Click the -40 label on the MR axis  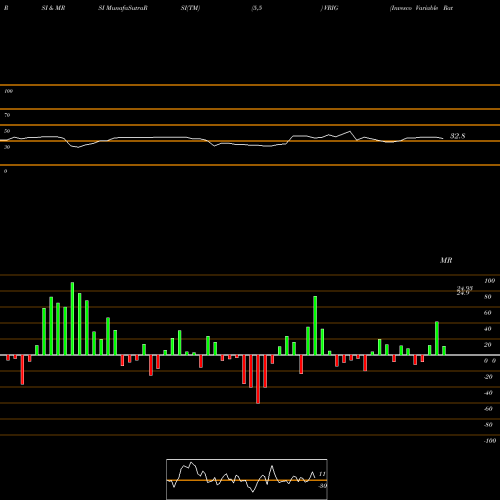[488, 393]
